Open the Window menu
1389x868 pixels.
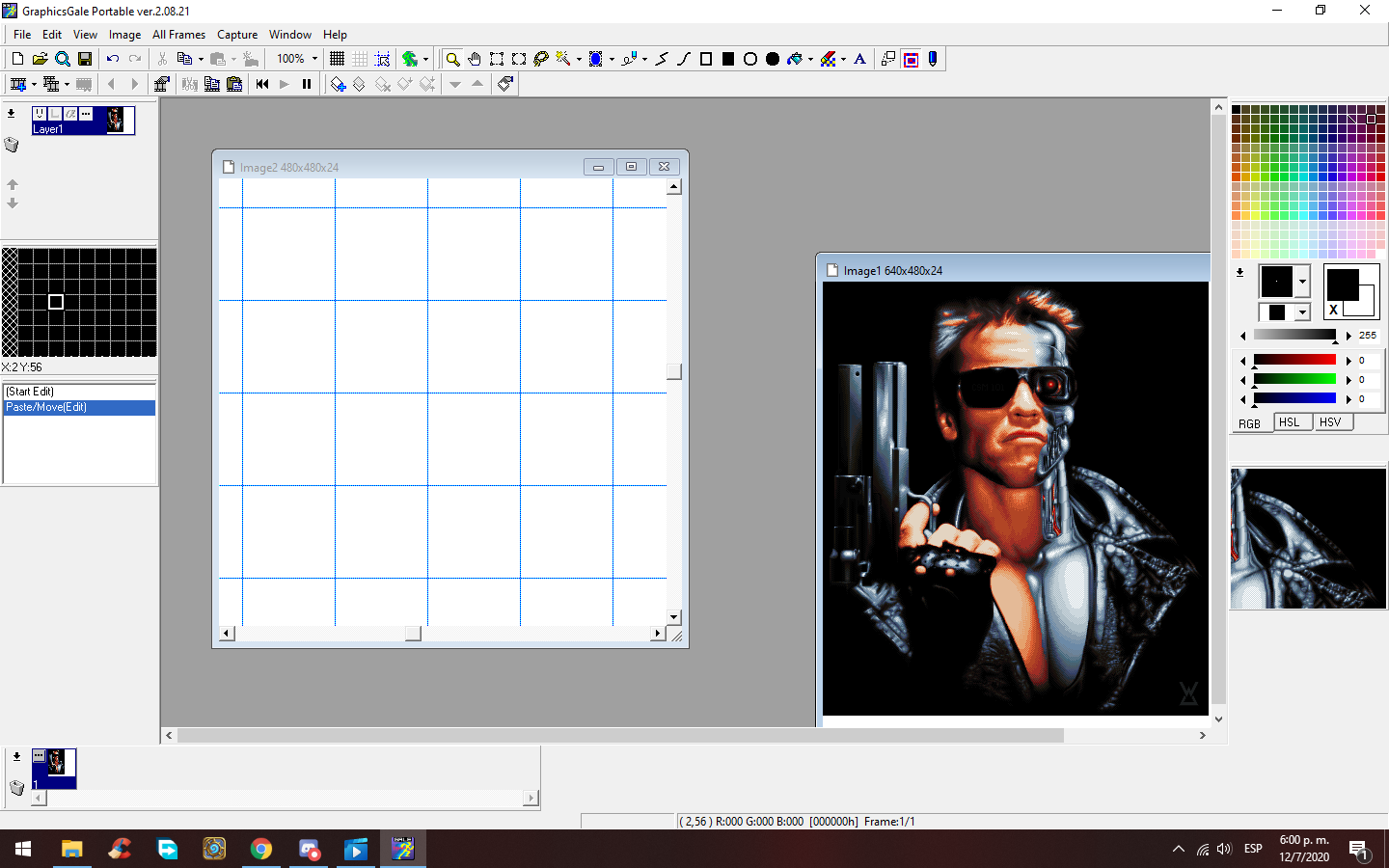(289, 35)
